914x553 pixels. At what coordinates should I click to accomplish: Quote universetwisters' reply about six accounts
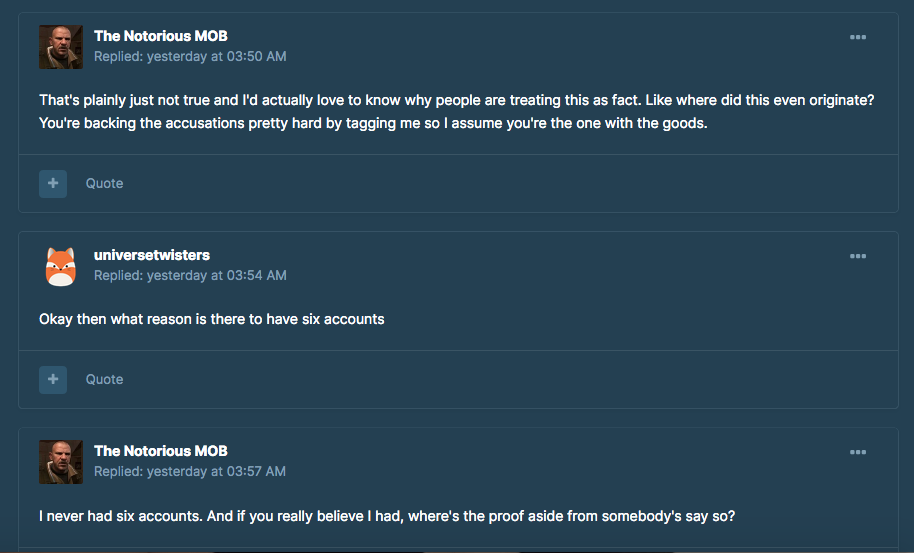pyautogui.click(x=104, y=379)
